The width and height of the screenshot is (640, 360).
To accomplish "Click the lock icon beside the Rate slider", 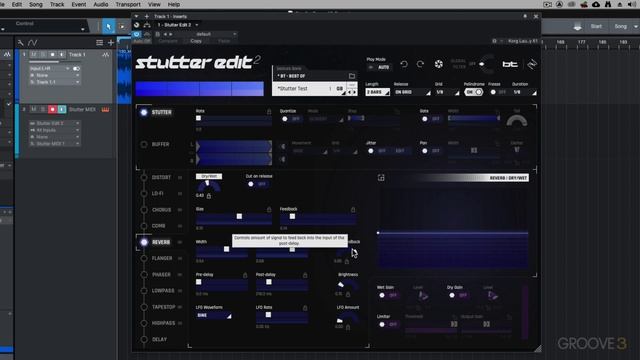I will click(269, 111).
